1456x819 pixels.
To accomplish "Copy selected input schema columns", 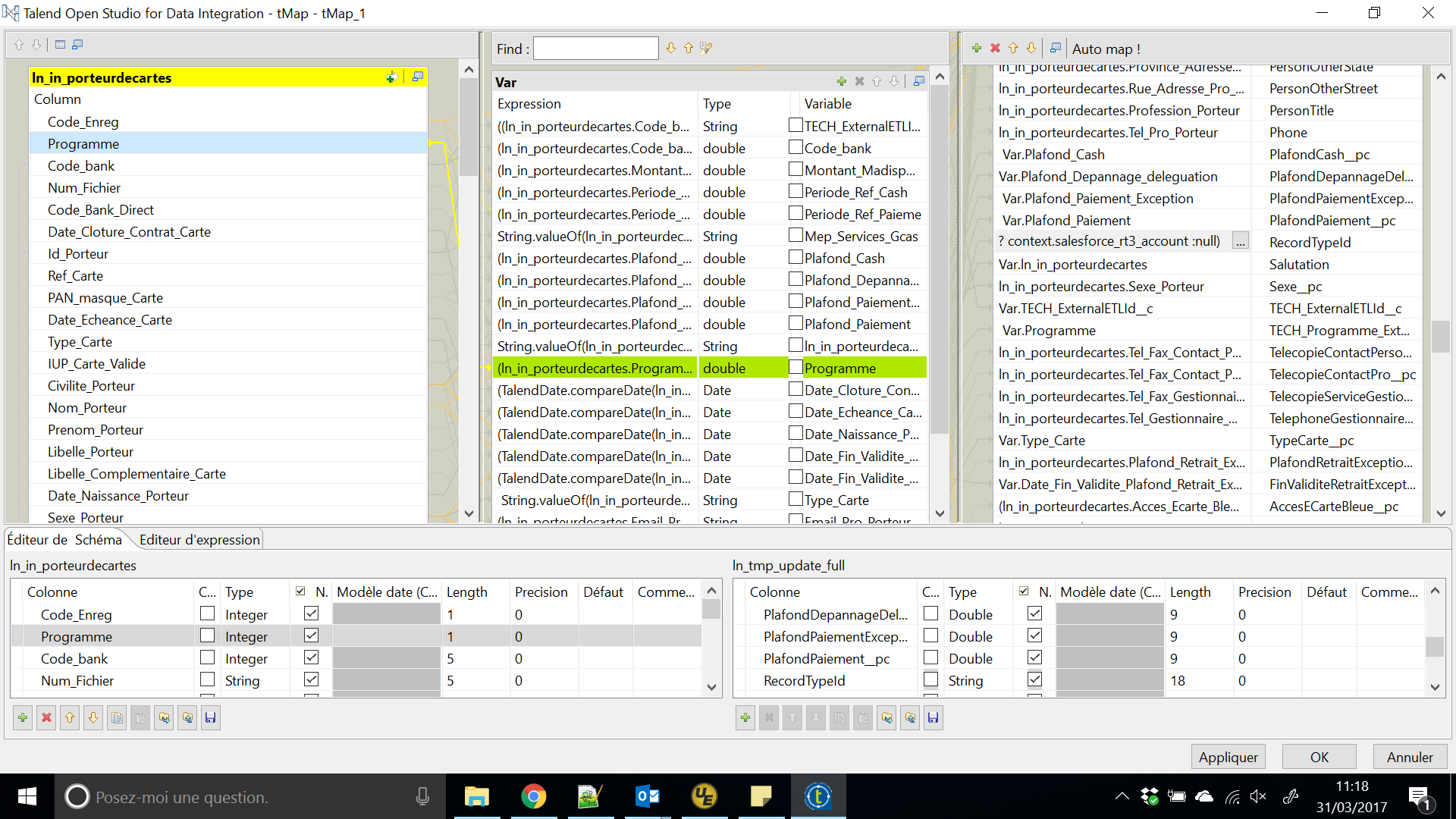I will pyautogui.click(x=117, y=717).
